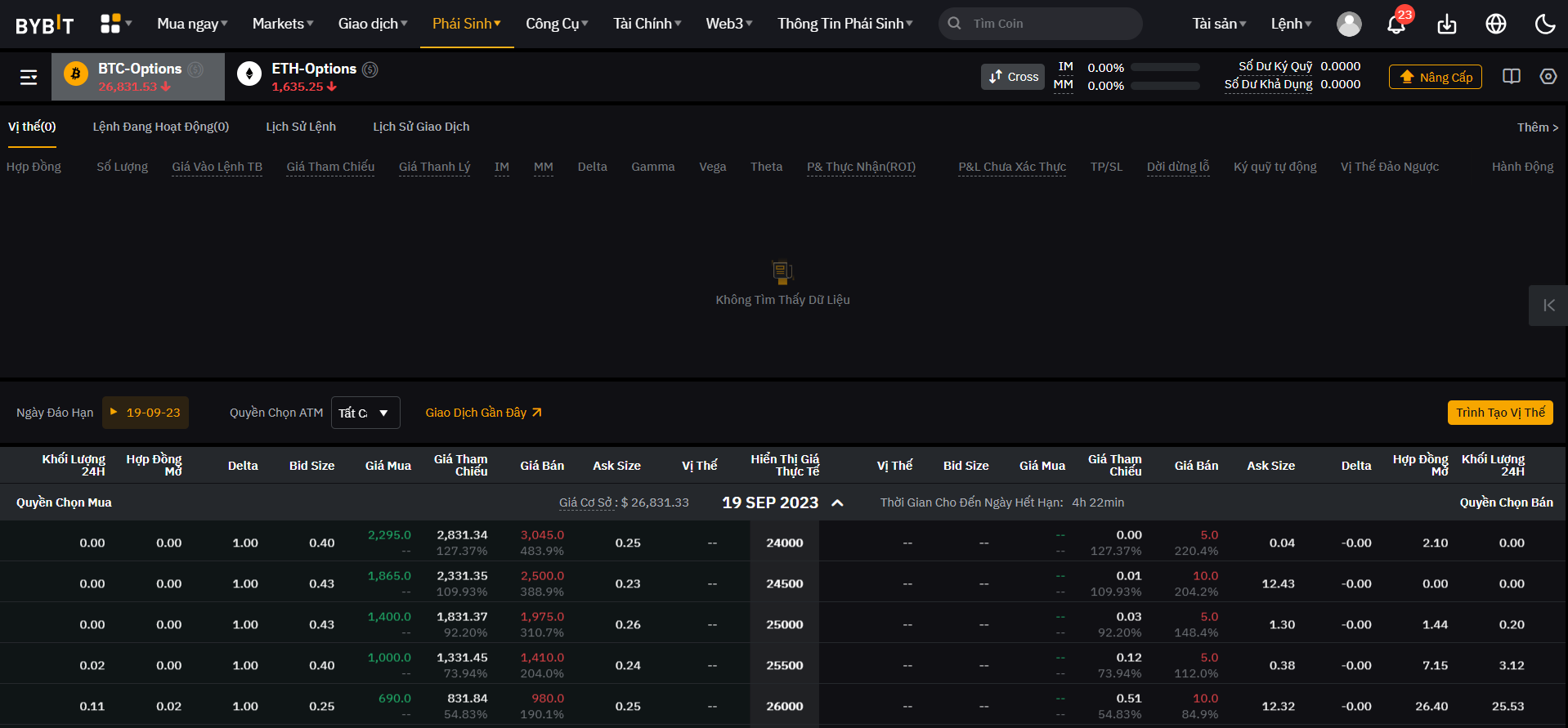This screenshot has width=1568, height=728.
Task: Select expiry date 19-09-23 chip
Action: (146, 413)
